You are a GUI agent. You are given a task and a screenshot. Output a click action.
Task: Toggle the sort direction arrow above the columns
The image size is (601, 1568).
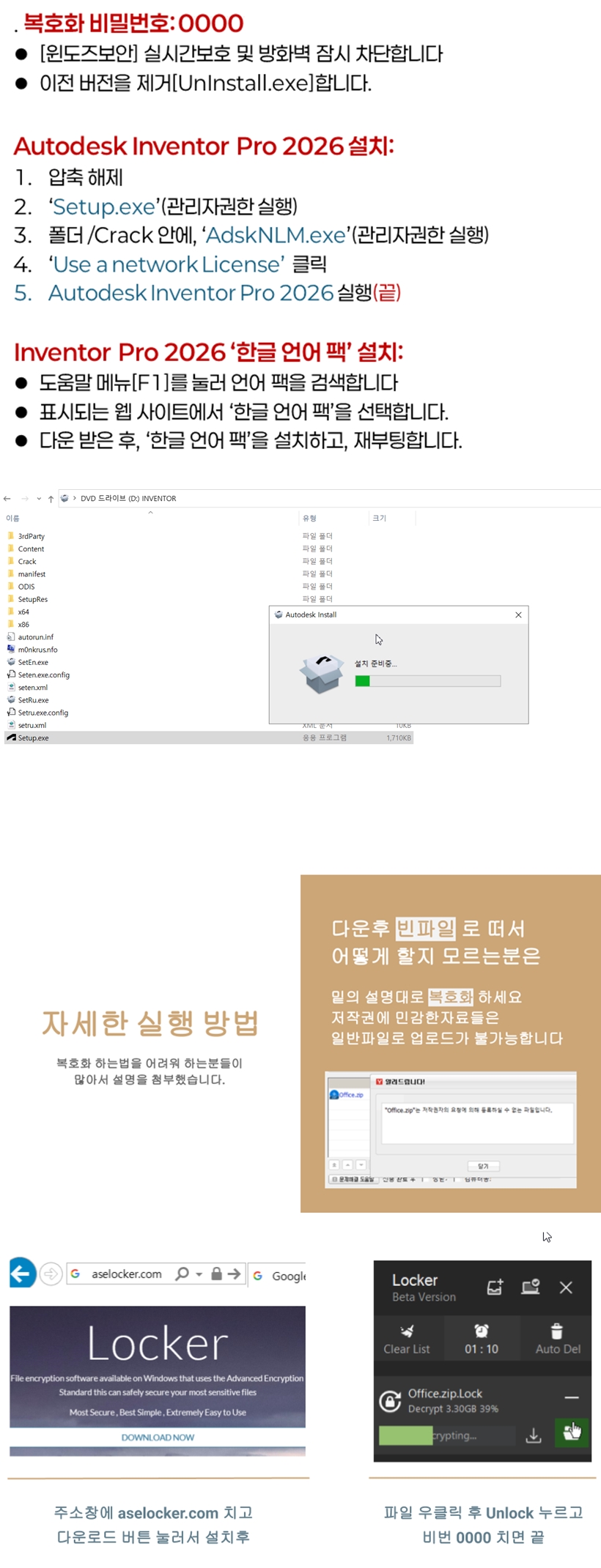(x=150, y=513)
